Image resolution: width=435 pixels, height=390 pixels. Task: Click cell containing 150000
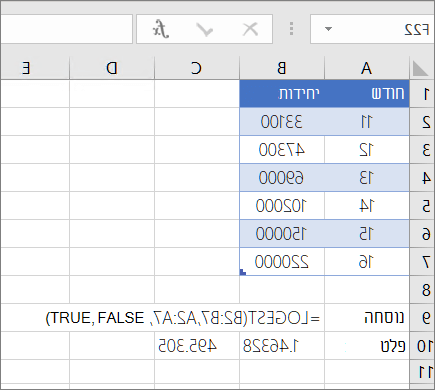282,234
